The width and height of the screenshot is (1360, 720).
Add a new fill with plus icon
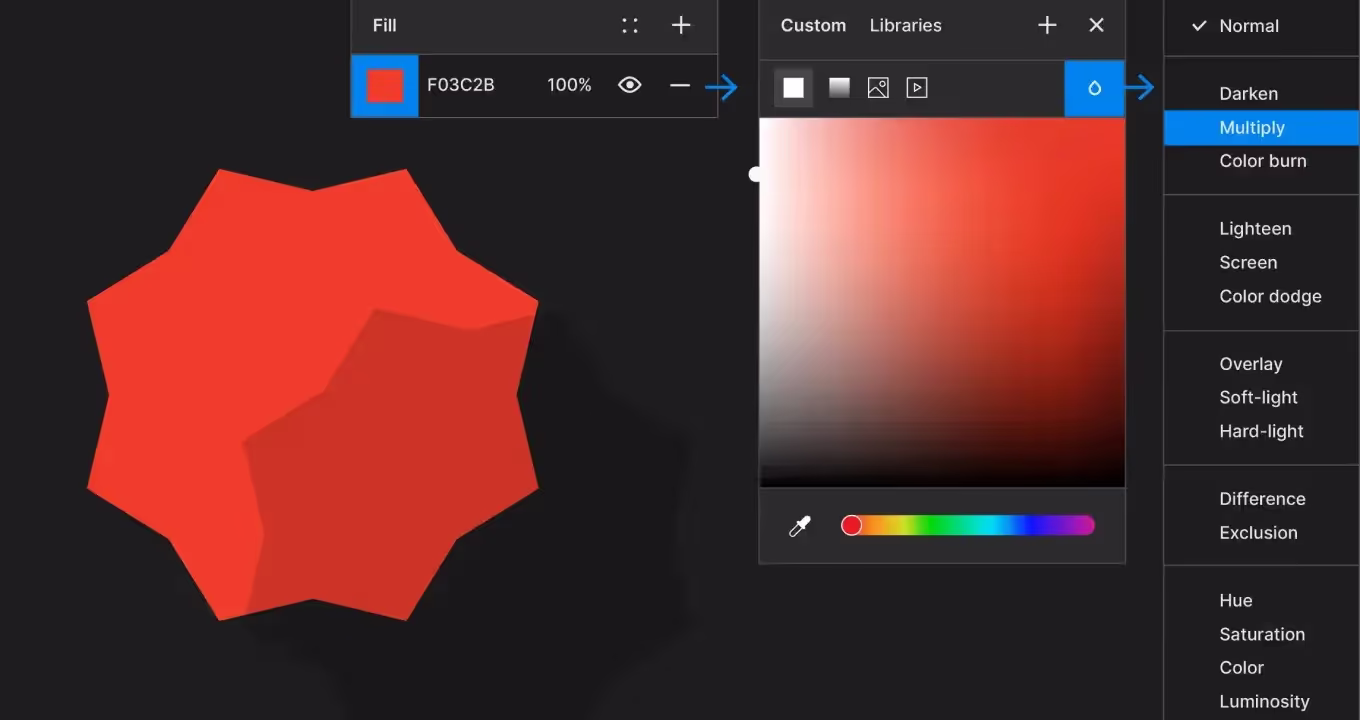[x=681, y=26]
